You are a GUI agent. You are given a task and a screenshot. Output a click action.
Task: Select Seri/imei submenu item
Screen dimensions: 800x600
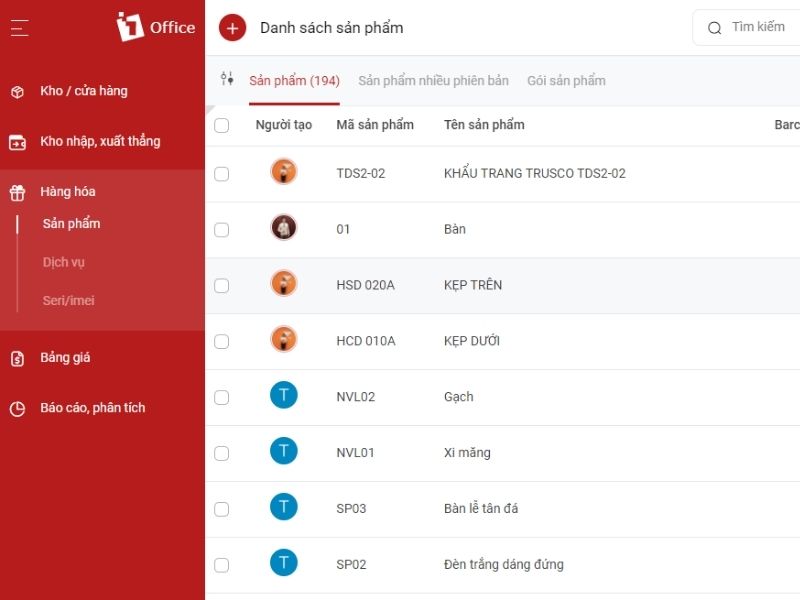[68, 301]
